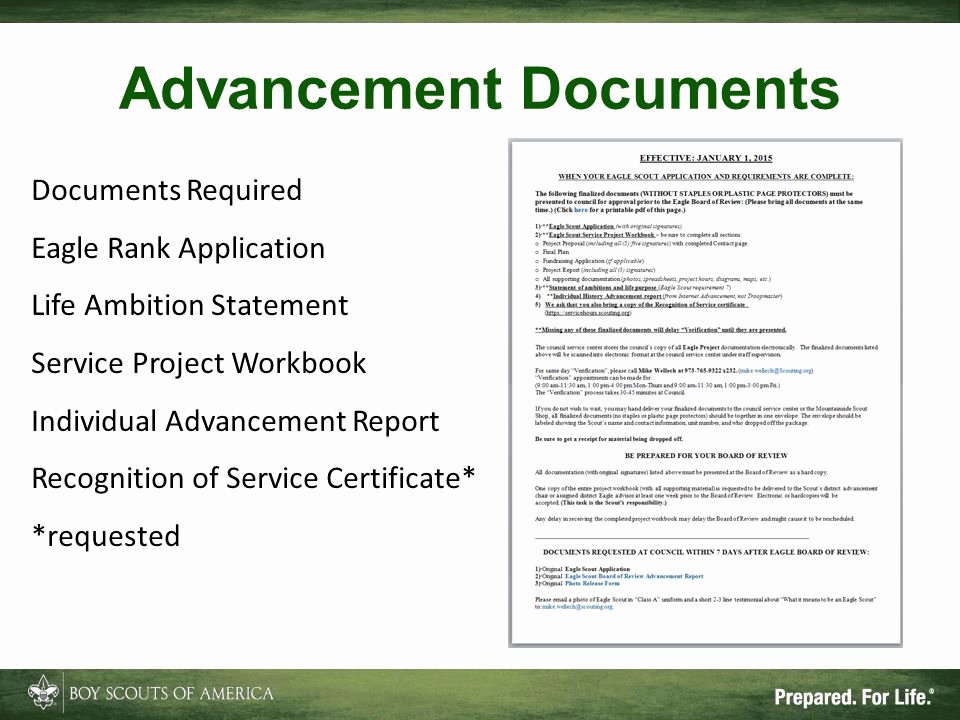960x720 pixels.
Task: Open the "Photo Release Form" link
Action: click(592, 583)
